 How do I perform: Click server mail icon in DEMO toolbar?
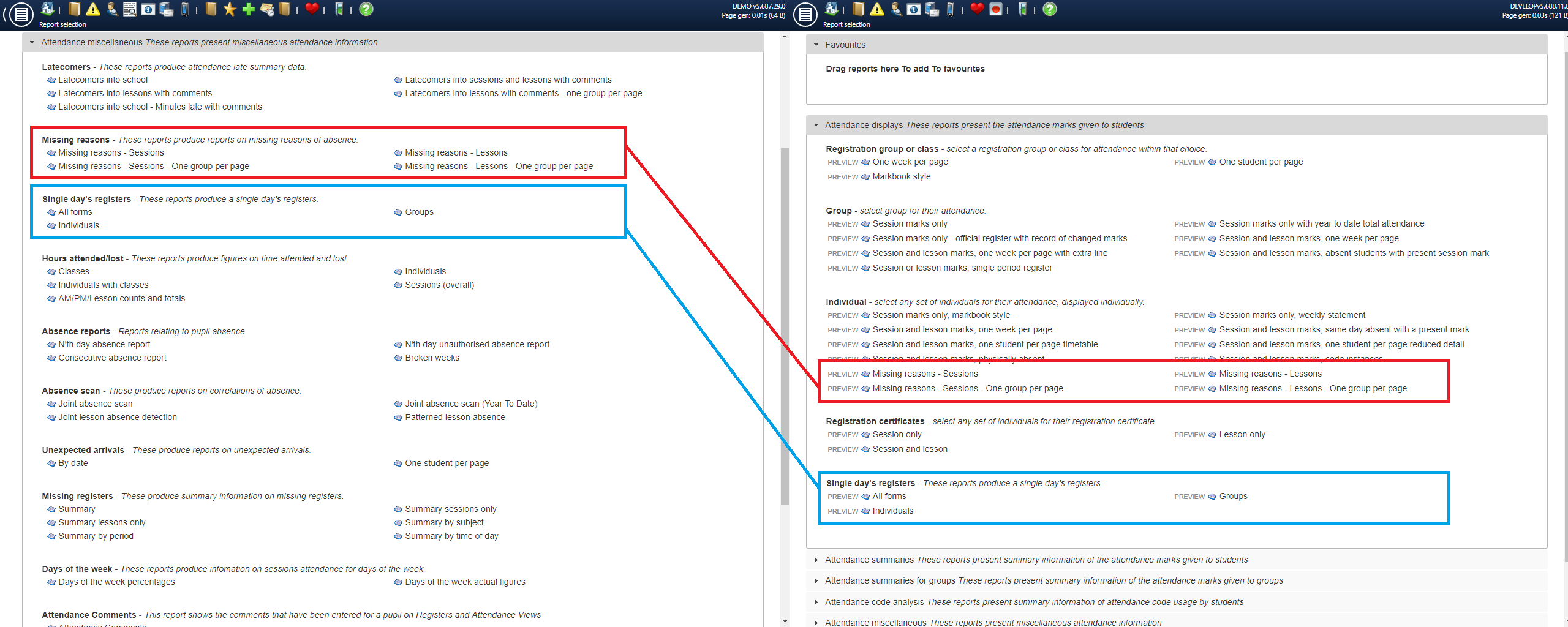[166, 9]
